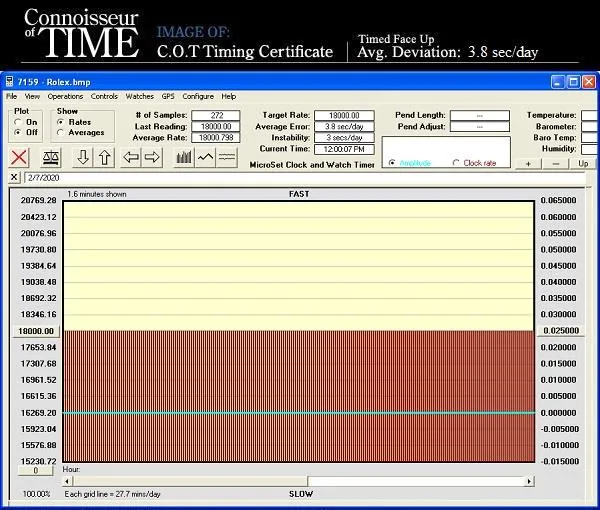Click the balance scale toolbar icon

click(x=51, y=157)
